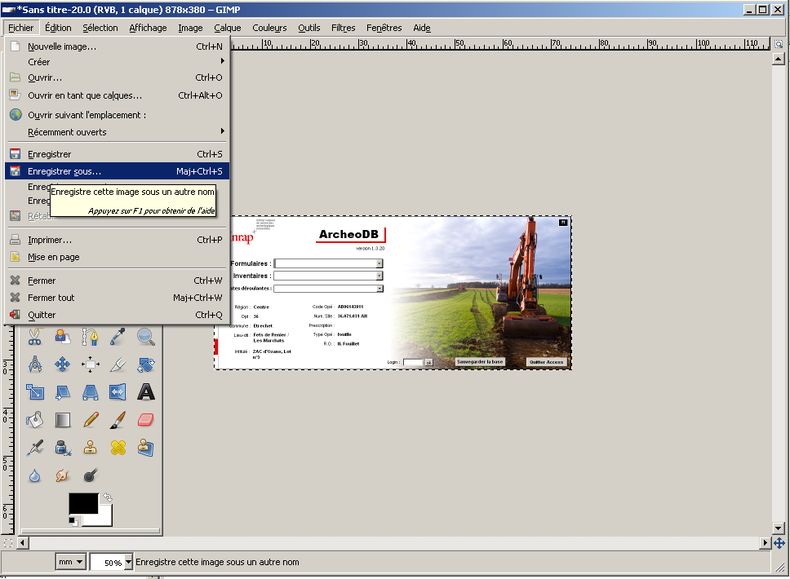Viewport: 790px width, 579px height.
Task: Select the Ink tool
Action: pyautogui.click(x=62, y=447)
